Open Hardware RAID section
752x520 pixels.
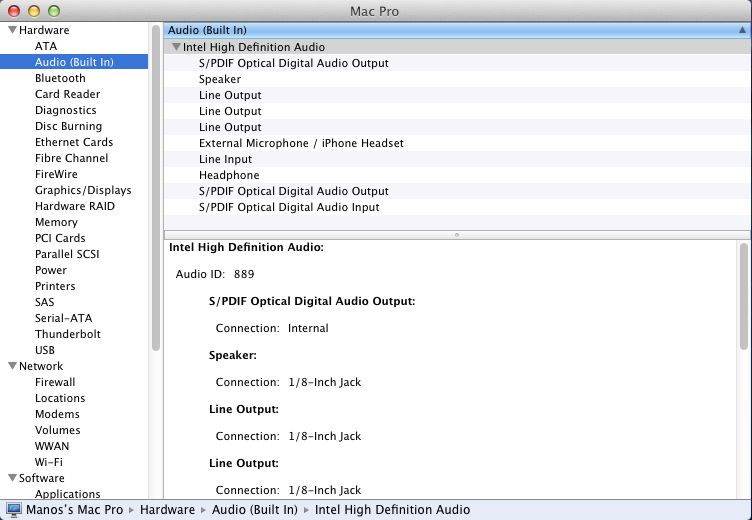(74, 206)
